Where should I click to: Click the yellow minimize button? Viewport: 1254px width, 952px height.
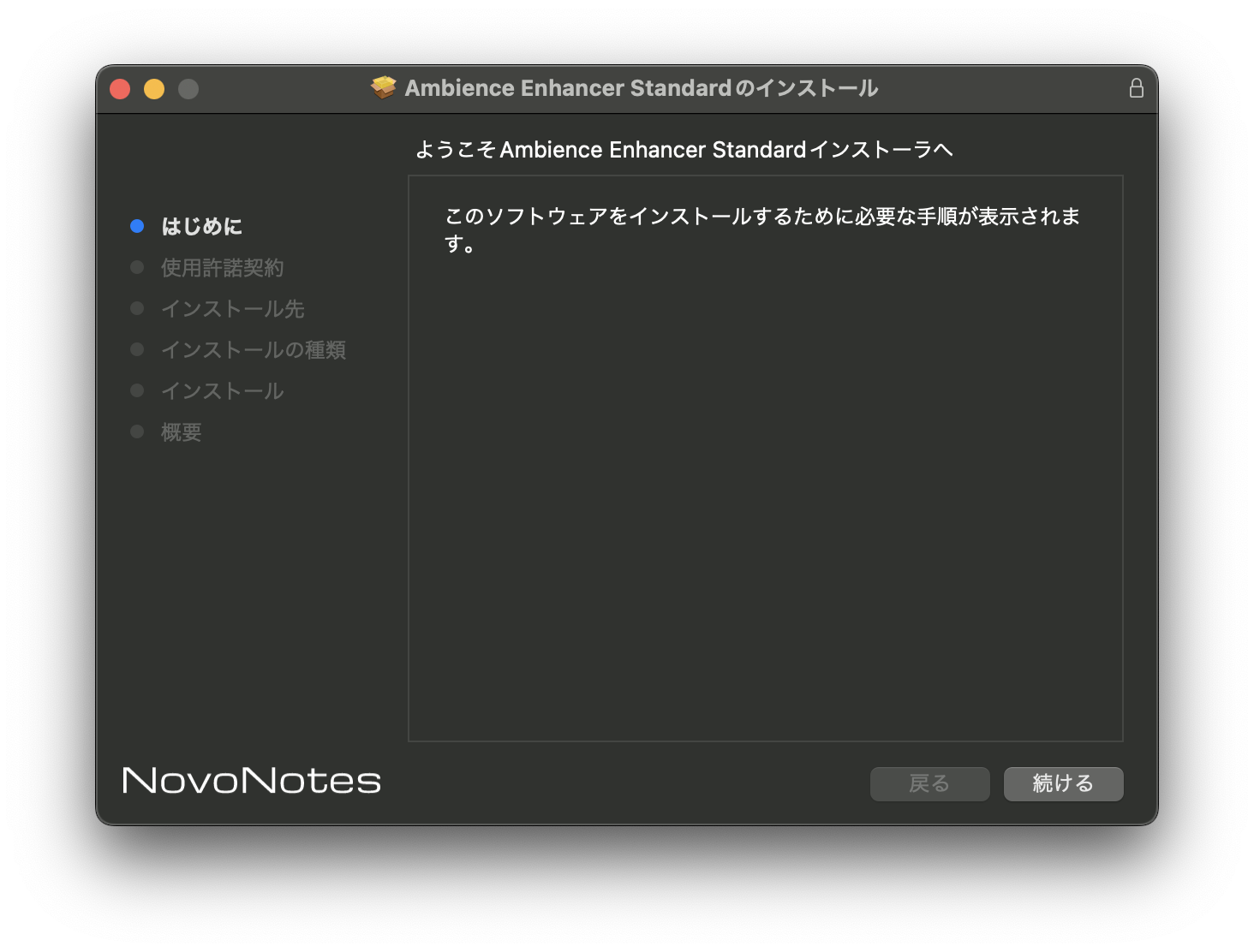154,88
